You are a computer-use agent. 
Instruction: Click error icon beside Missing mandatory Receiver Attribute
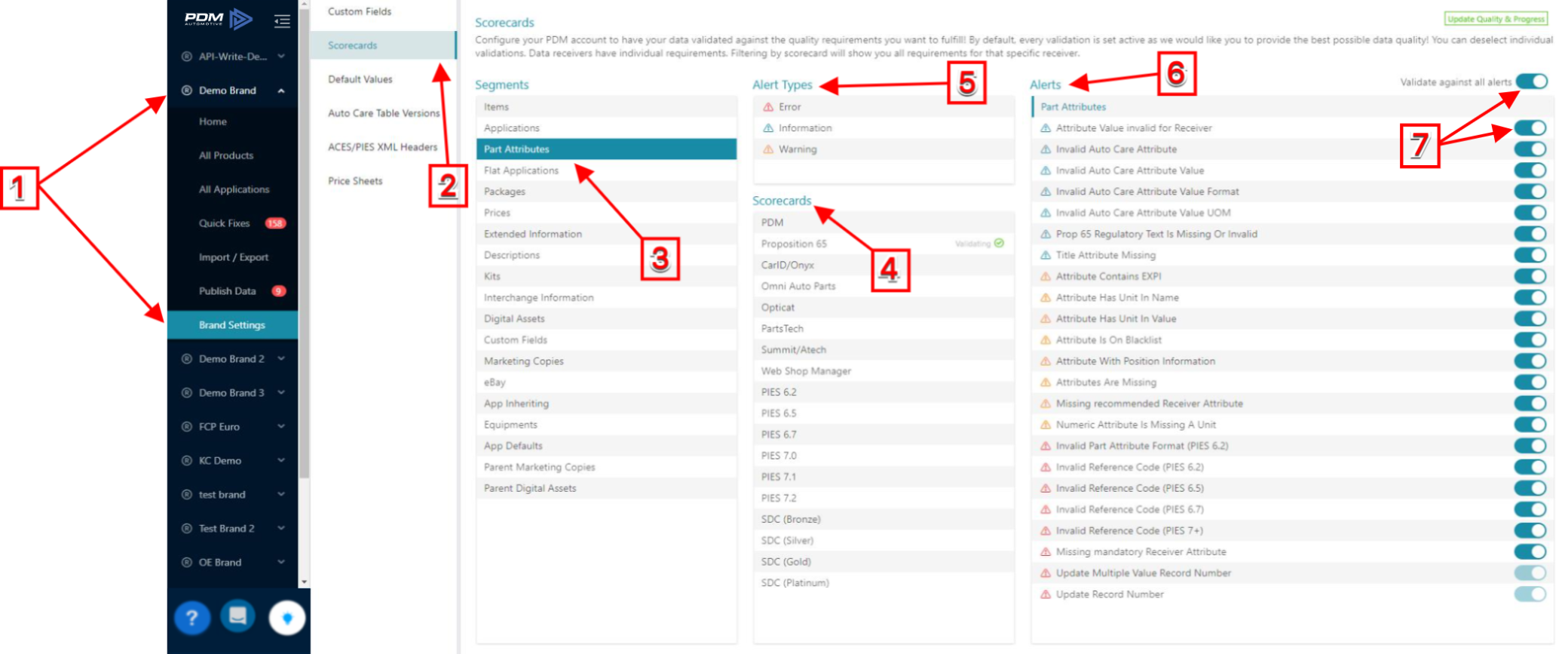pyautogui.click(x=1046, y=552)
